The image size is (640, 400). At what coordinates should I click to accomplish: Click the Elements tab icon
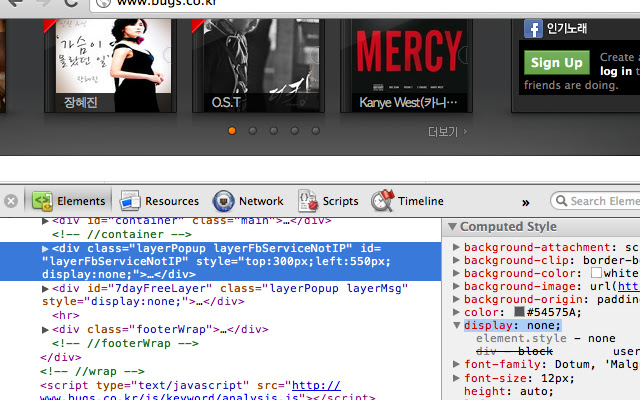tap(42, 201)
